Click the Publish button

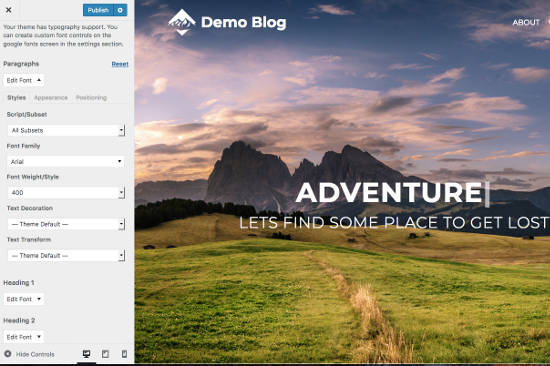click(98, 10)
